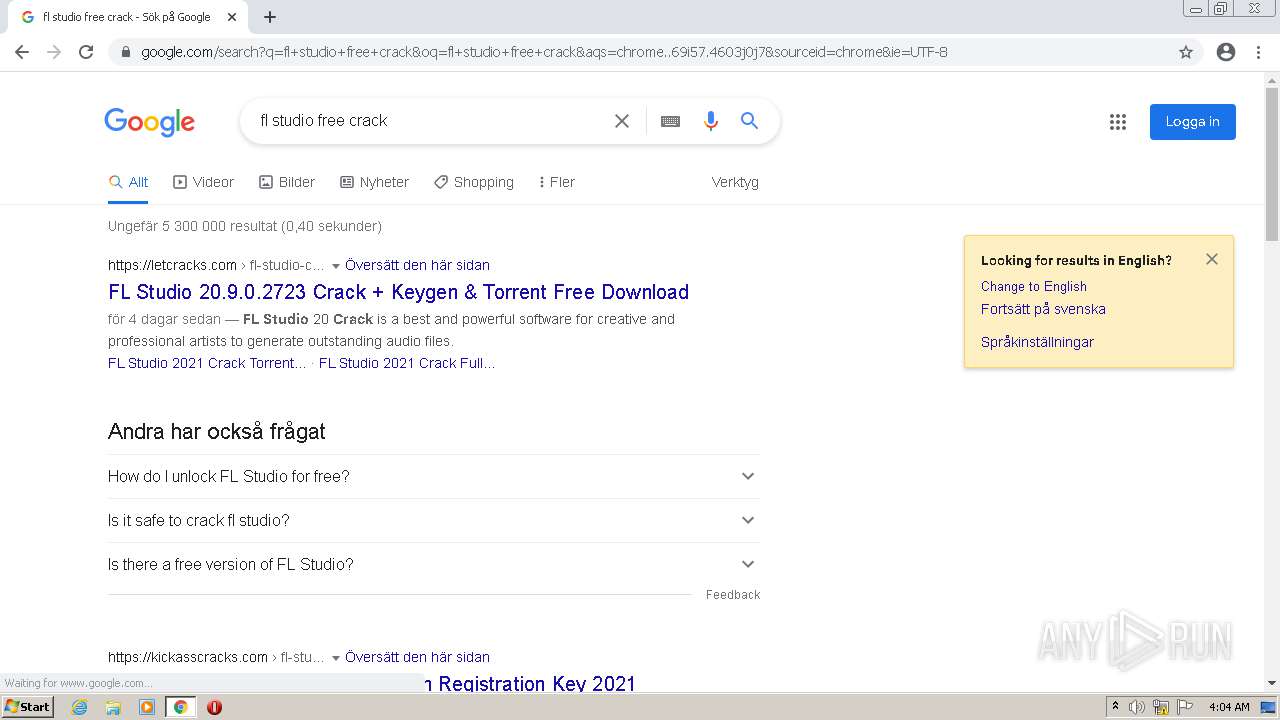The width and height of the screenshot is (1280, 720).
Task: Open the red stop-sign taskbar icon
Action: point(214,707)
